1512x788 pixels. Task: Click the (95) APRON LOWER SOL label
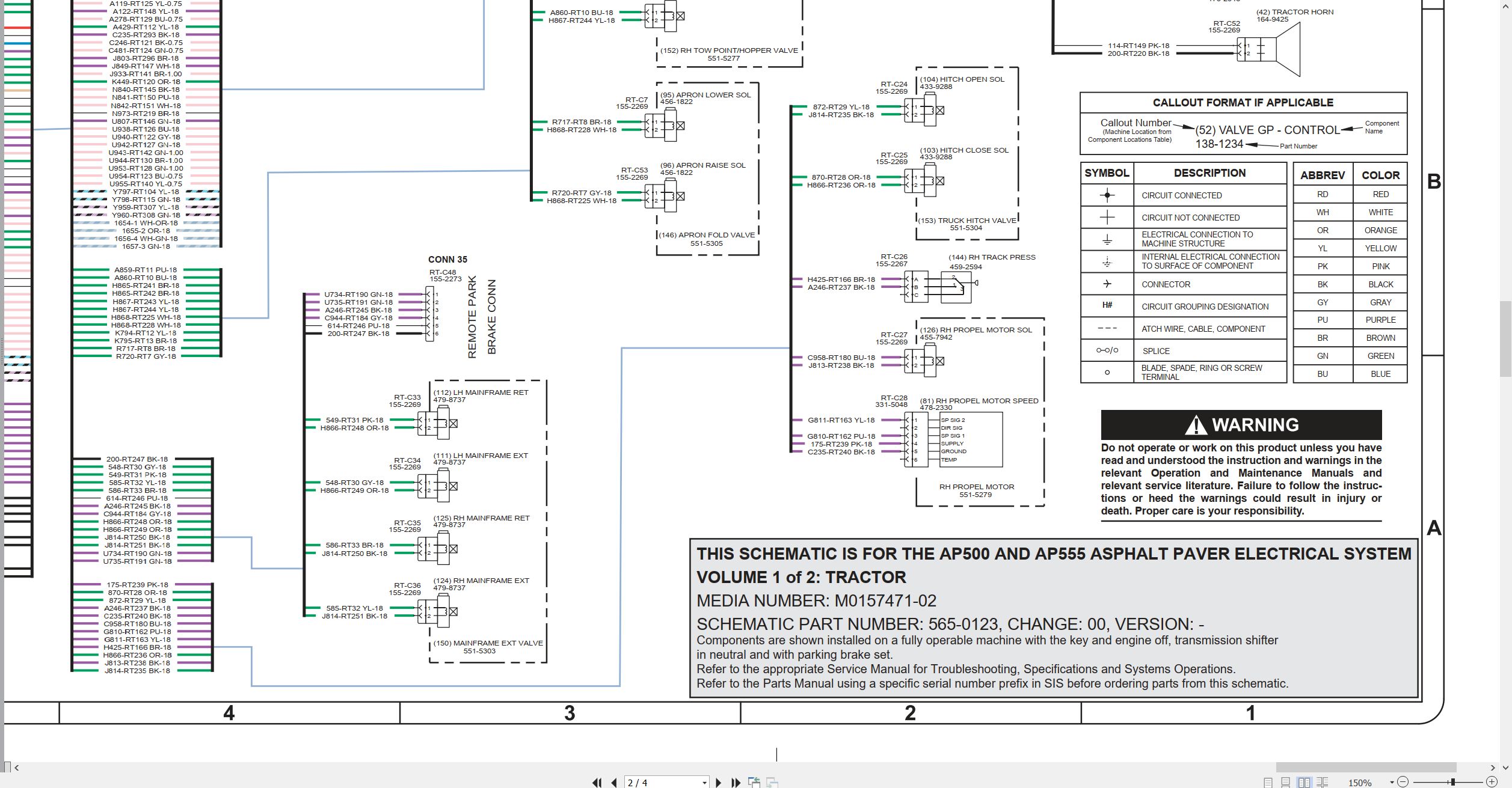coord(705,95)
